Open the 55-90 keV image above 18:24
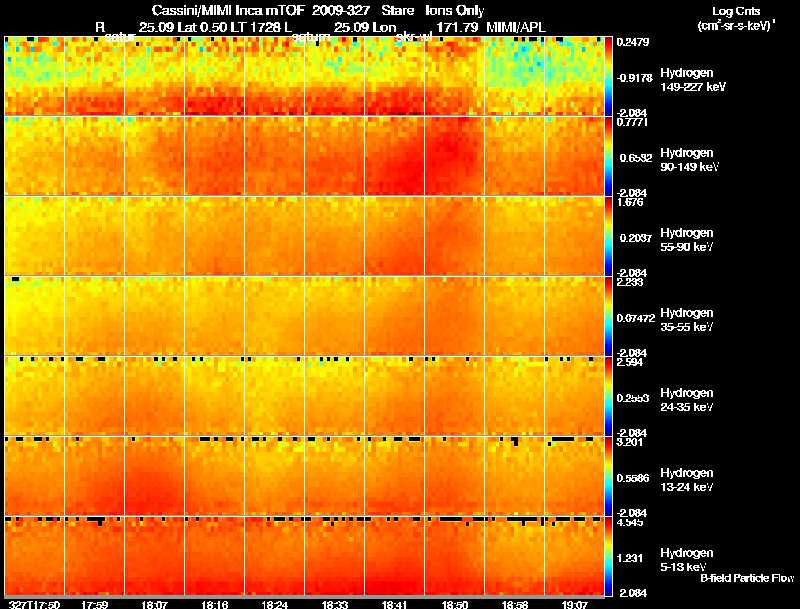 274,236
